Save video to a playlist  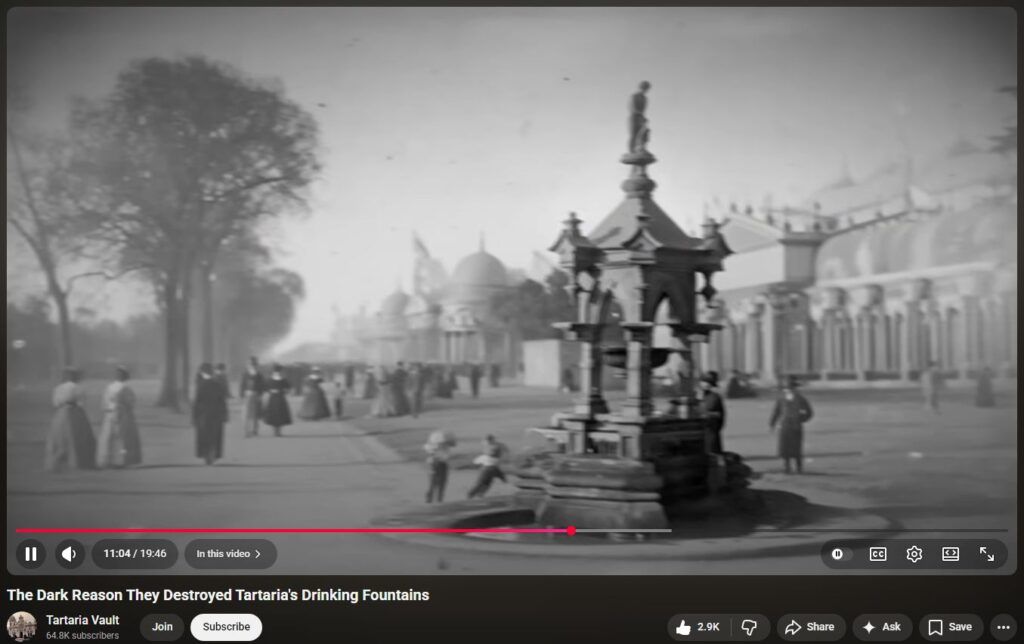(x=950, y=627)
